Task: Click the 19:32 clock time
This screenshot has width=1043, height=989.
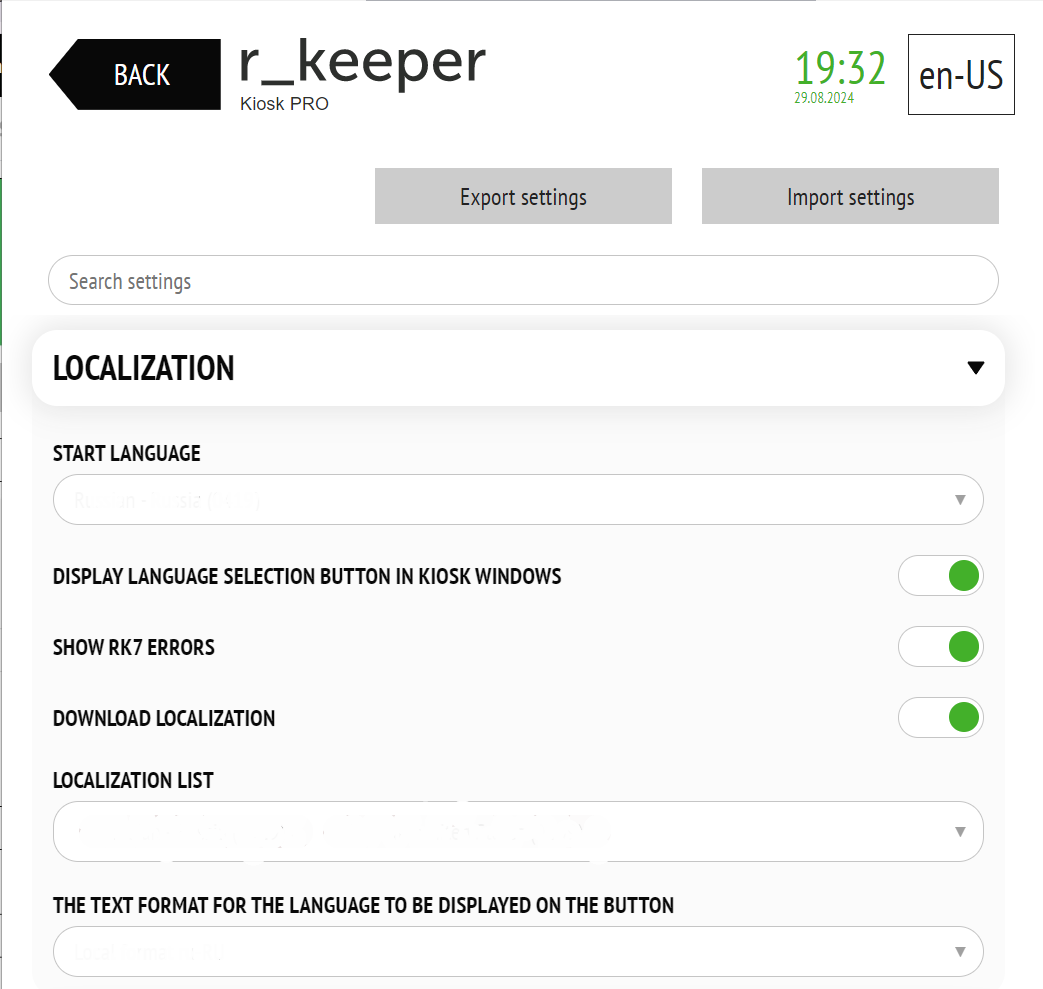Action: pos(841,68)
